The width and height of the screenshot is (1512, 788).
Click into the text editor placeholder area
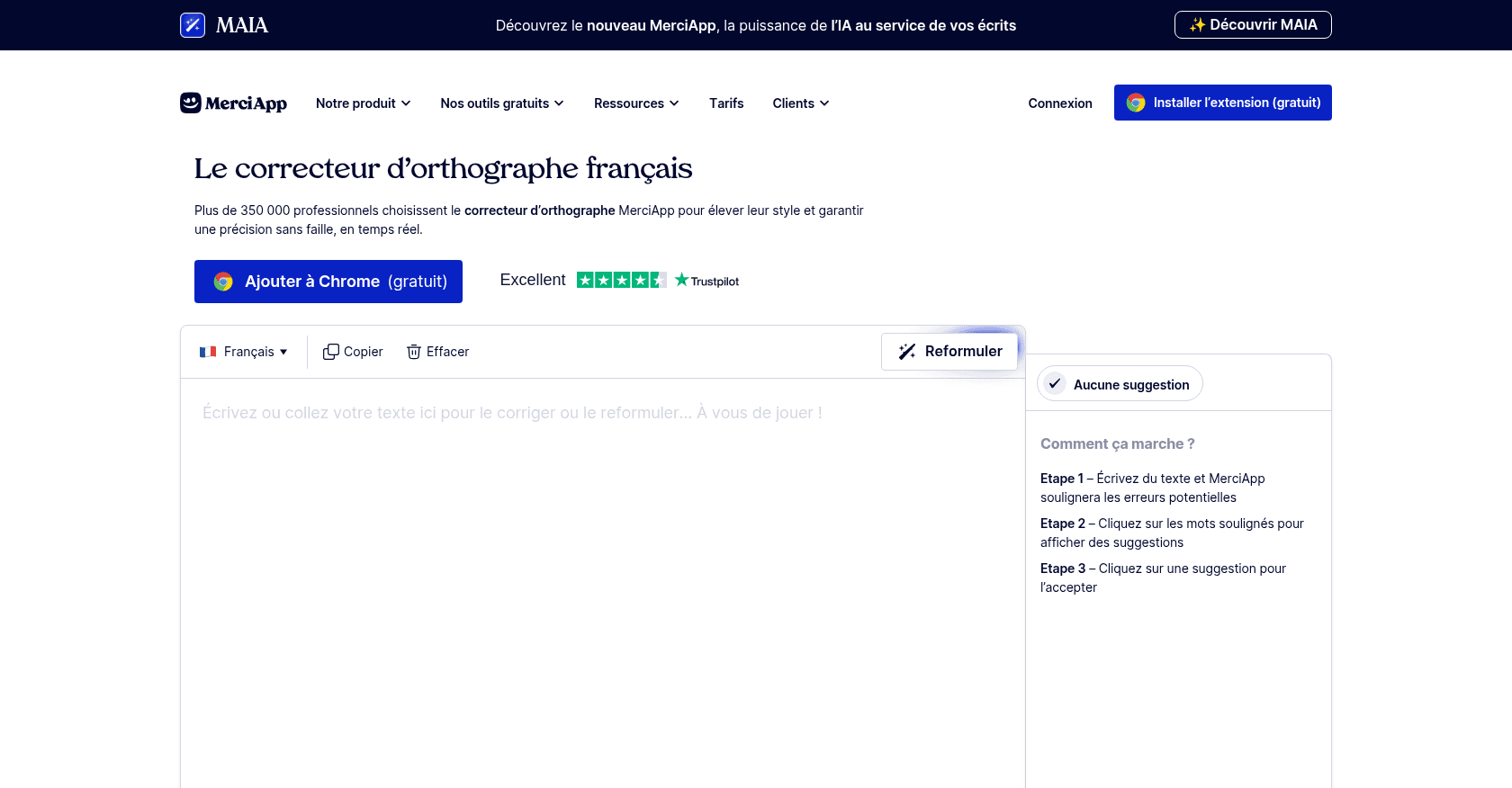click(512, 413)
